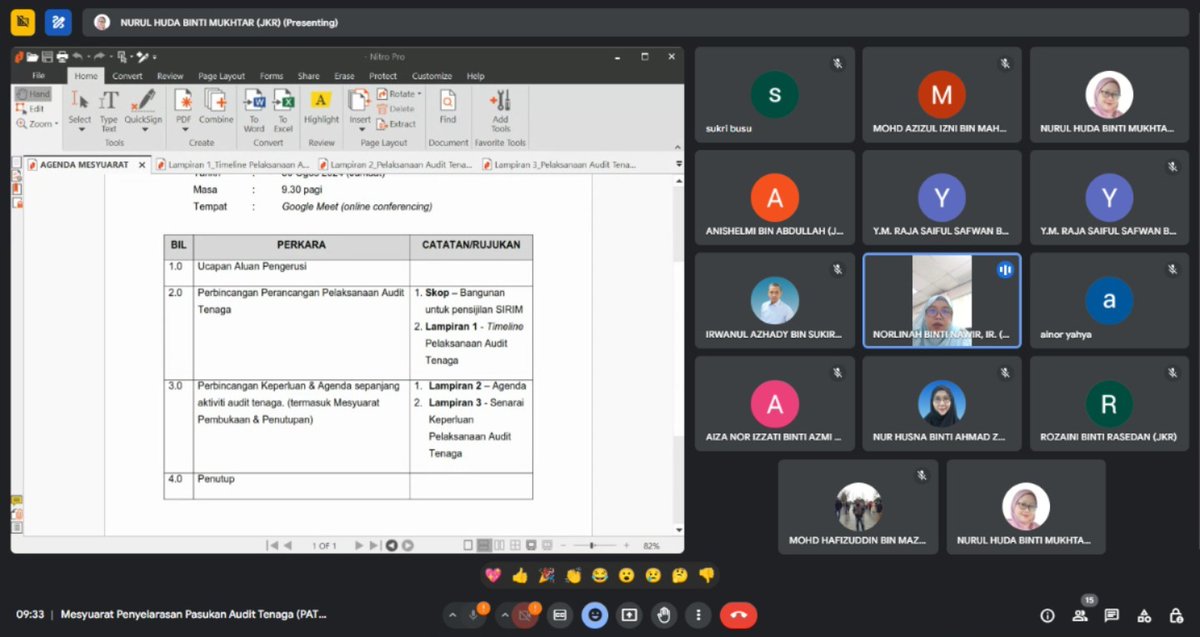
Task: Choose the Edit tool in Nitro Pro
Action: tap(31, 109)
